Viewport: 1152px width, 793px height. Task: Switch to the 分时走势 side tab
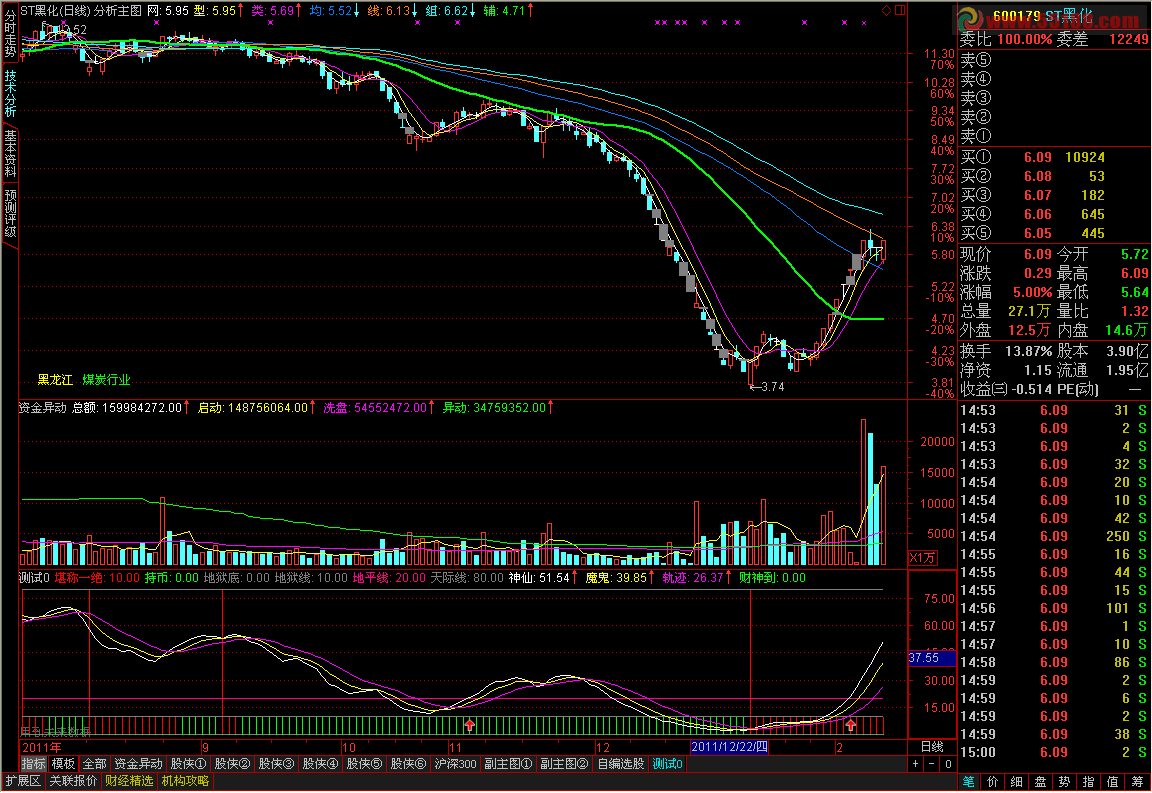click(x=10, y=33)
